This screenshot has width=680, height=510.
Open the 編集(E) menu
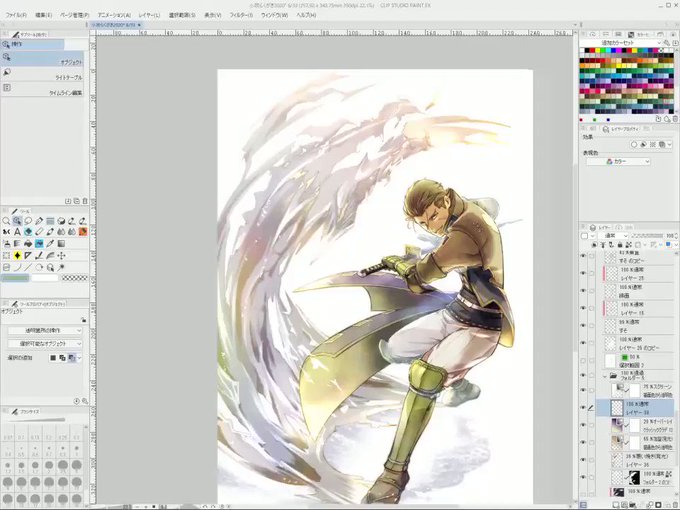[x=43, y=15]
